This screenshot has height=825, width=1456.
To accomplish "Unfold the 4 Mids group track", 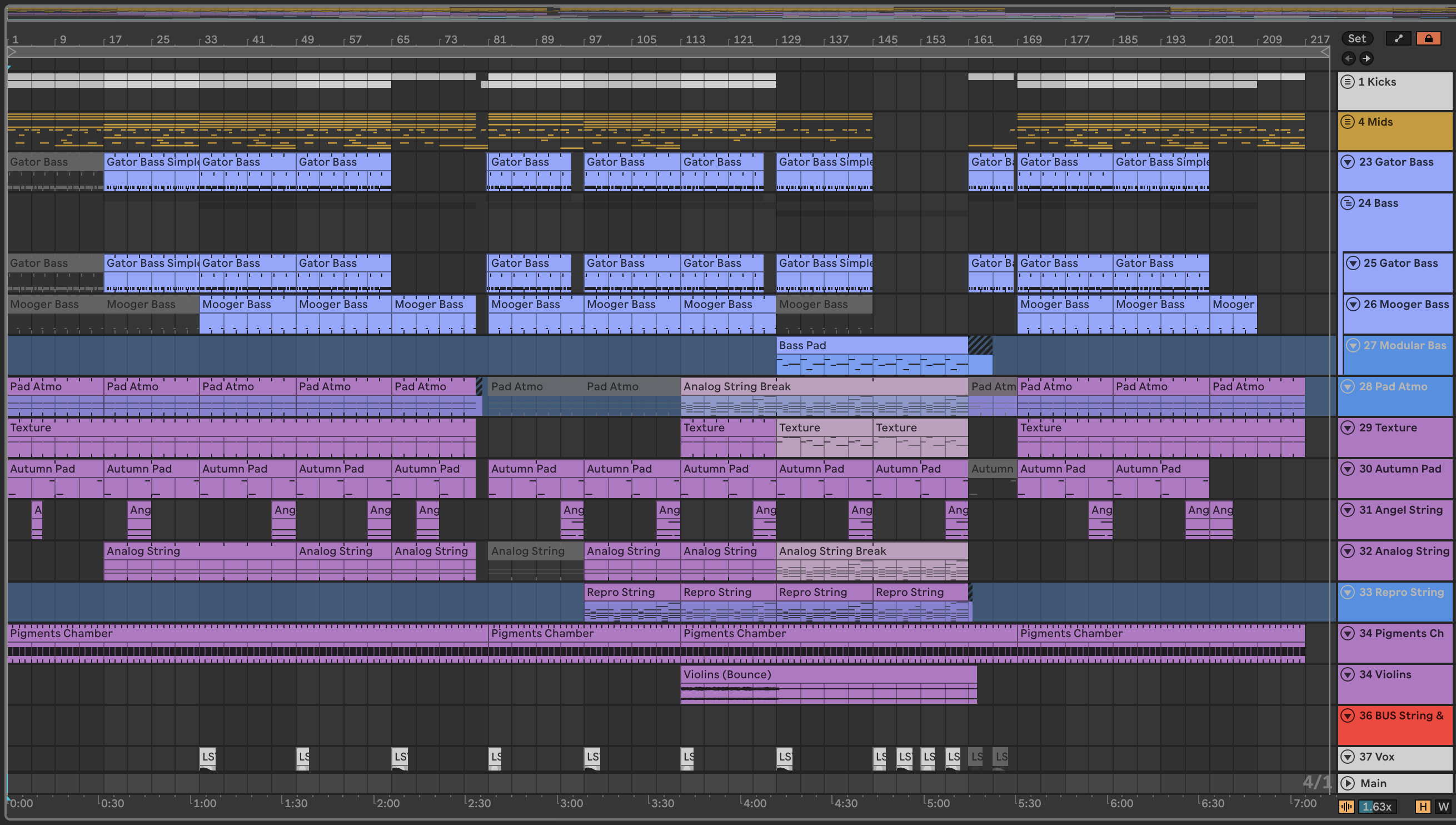I will click(1347, 122).
